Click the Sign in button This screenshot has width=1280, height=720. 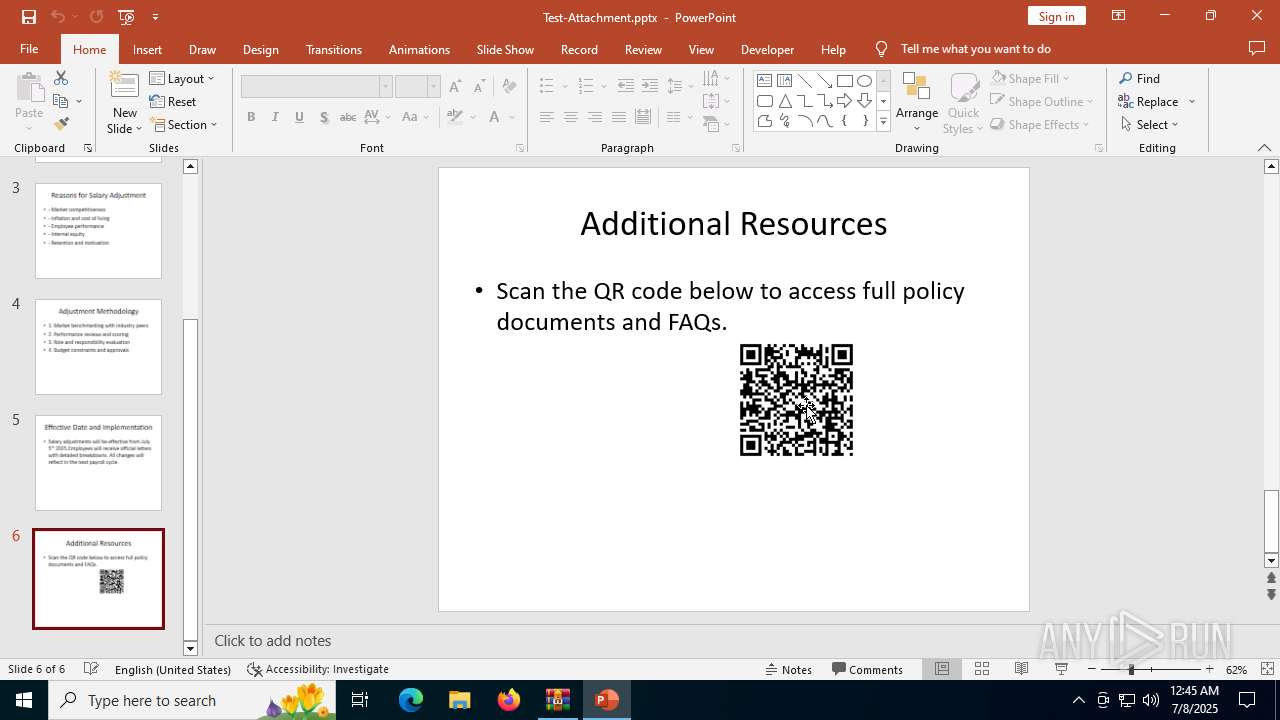[x=1056, y=16]
